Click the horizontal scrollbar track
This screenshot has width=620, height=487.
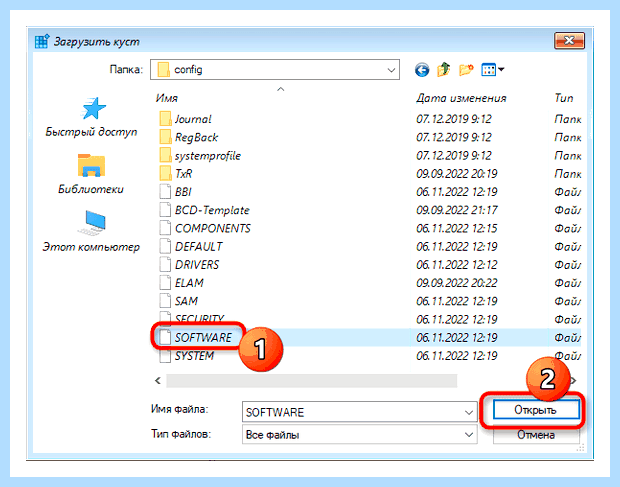click(x=312, y=381)
